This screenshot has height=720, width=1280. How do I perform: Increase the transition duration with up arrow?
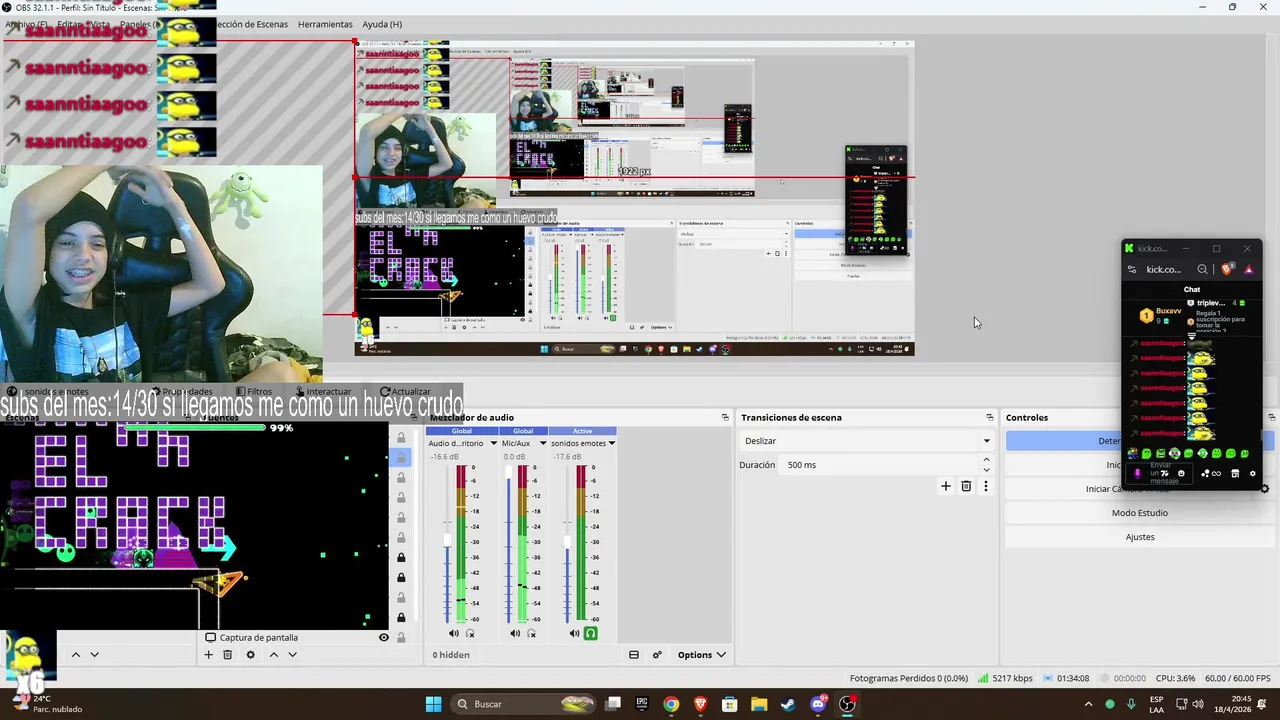[x=986, y=460]
